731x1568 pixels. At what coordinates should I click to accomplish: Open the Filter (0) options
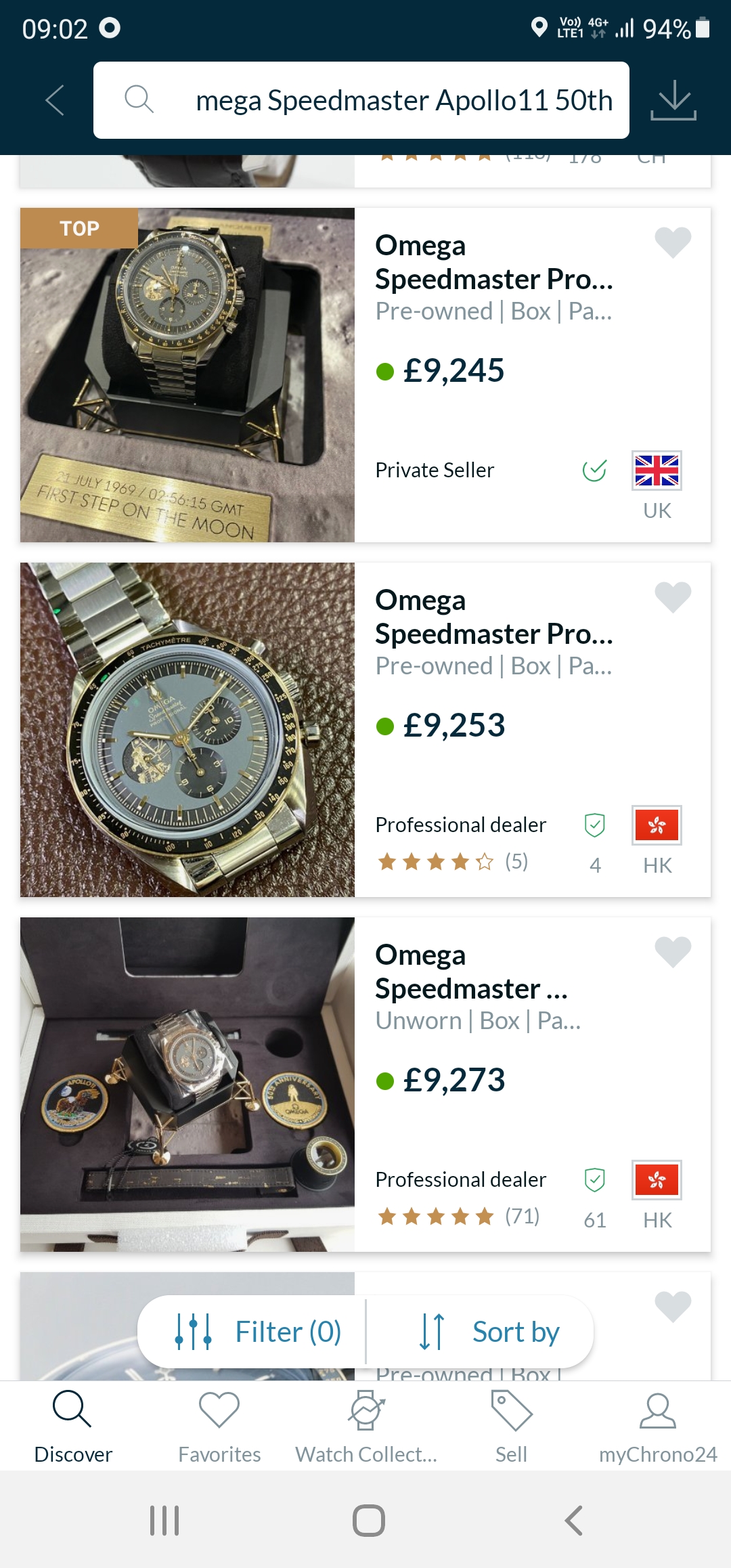point(258,1332)
